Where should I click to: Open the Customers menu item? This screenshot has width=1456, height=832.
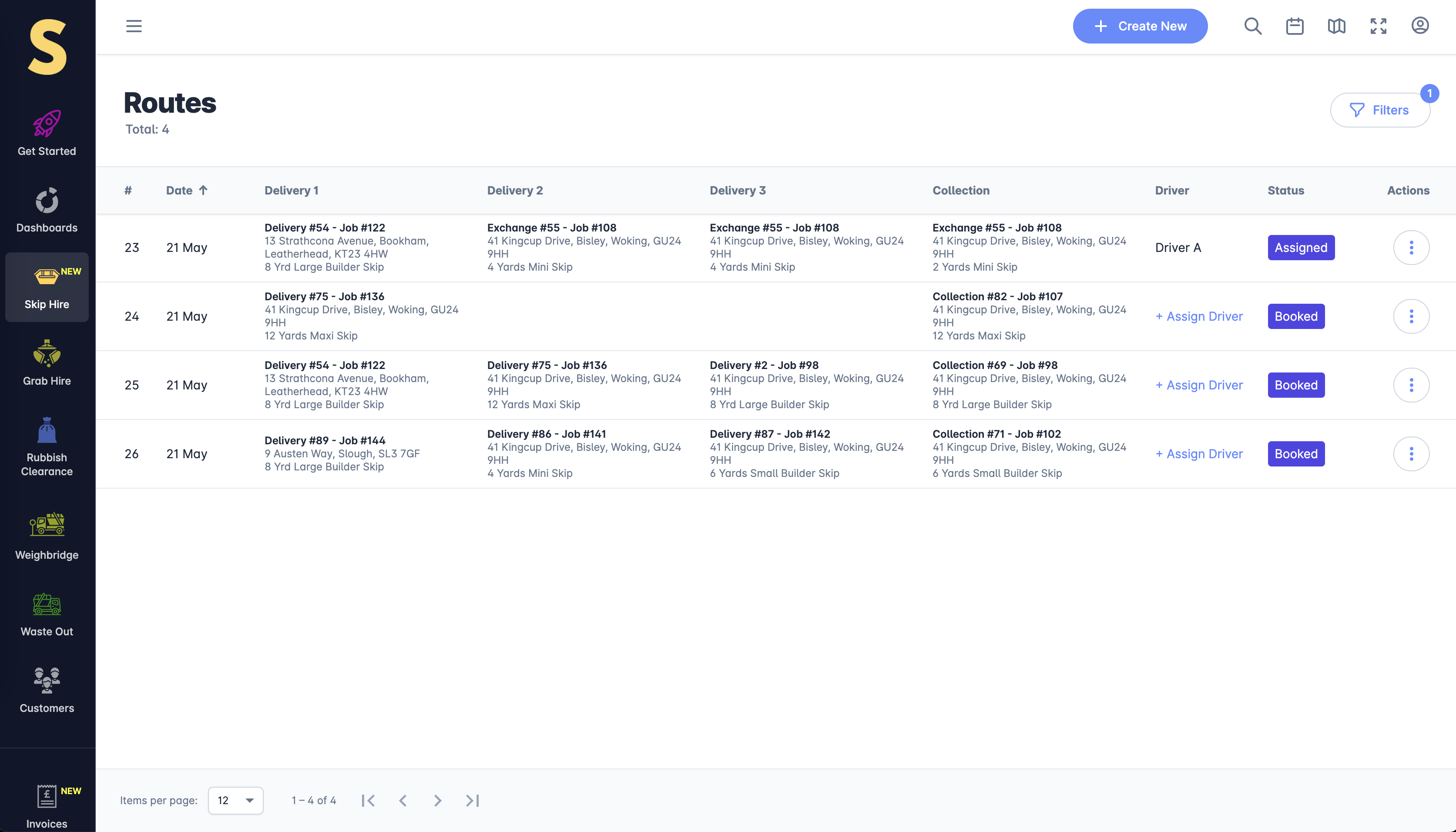pyautogui.click(x=47, y=690)
